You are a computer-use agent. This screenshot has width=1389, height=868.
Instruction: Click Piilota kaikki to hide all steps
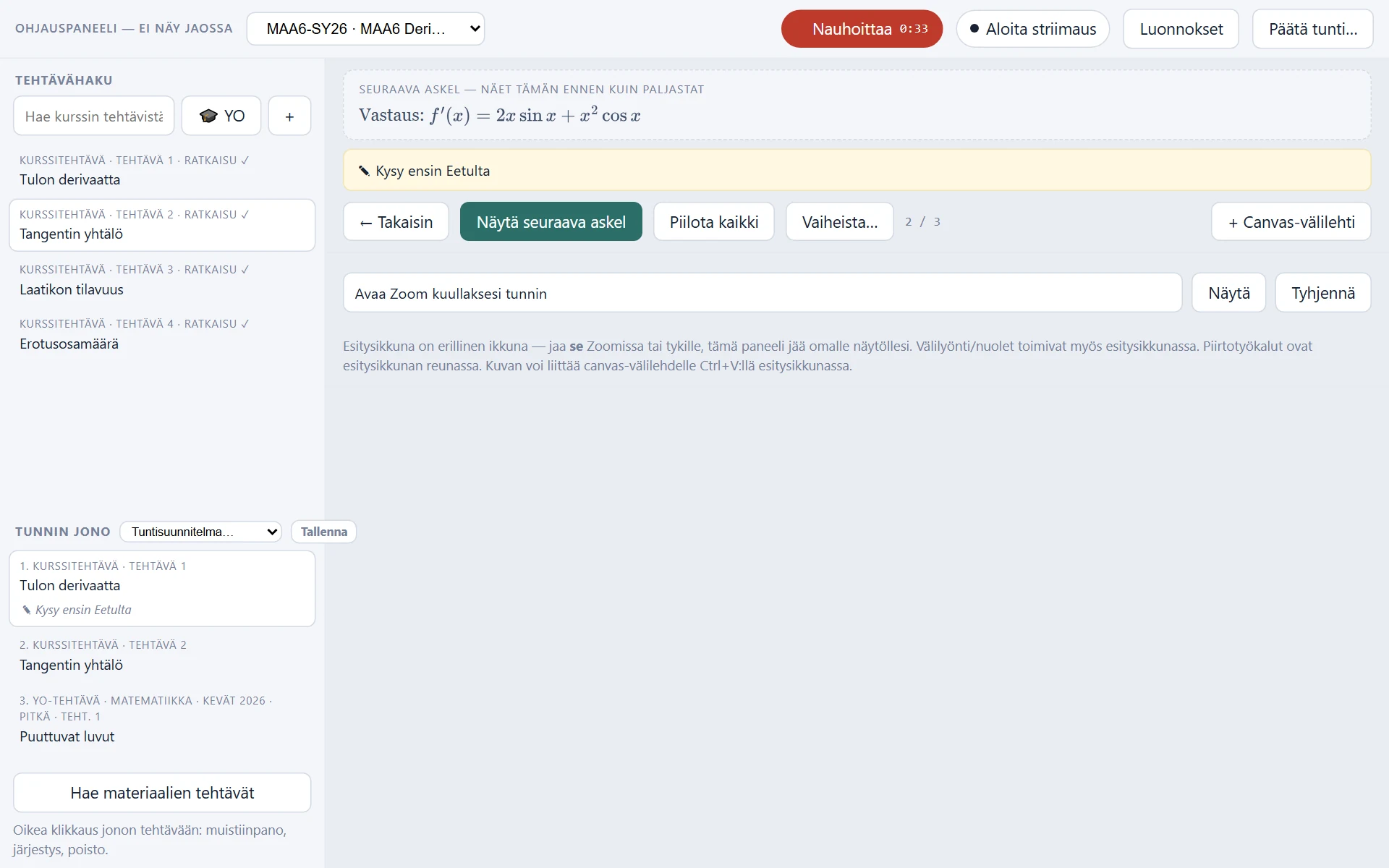713,221
